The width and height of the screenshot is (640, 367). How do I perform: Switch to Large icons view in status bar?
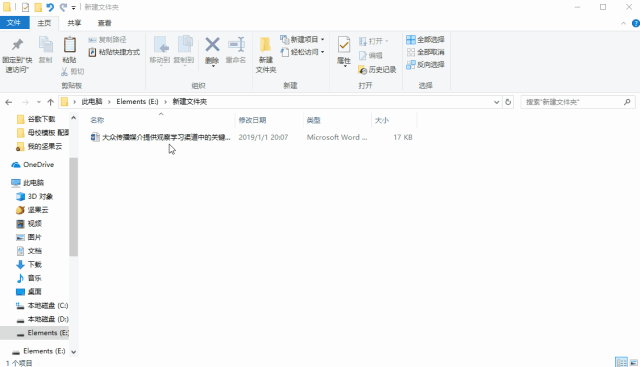tap(633, 362)
